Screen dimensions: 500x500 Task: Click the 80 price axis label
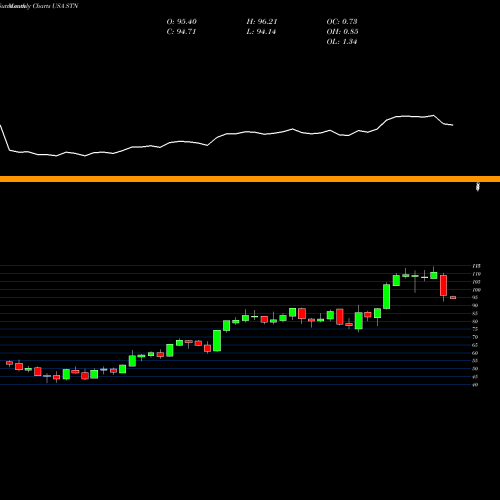pyautogui.click(x=475, y=321)
